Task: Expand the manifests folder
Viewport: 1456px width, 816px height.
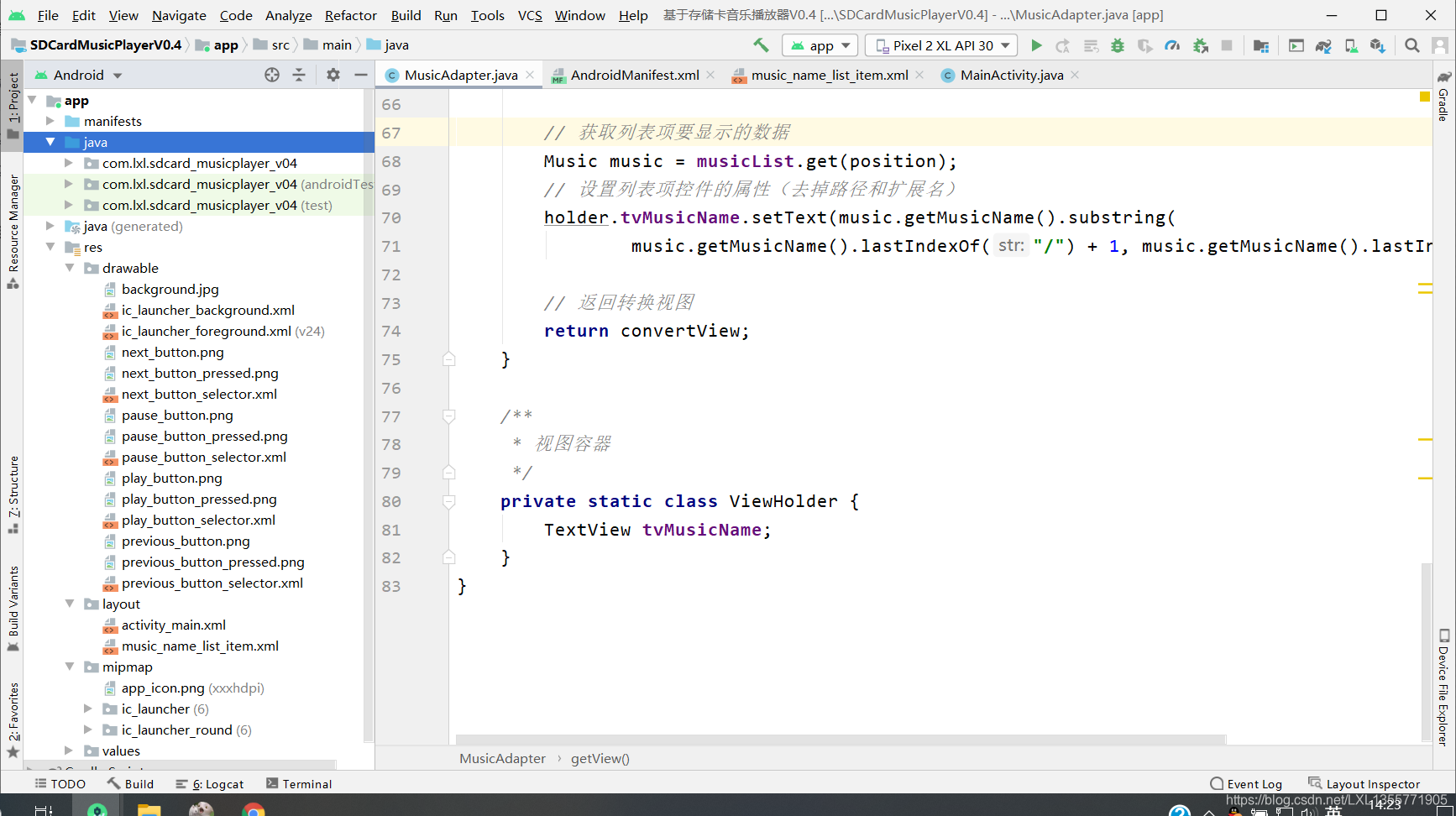Action: (50, 121)
